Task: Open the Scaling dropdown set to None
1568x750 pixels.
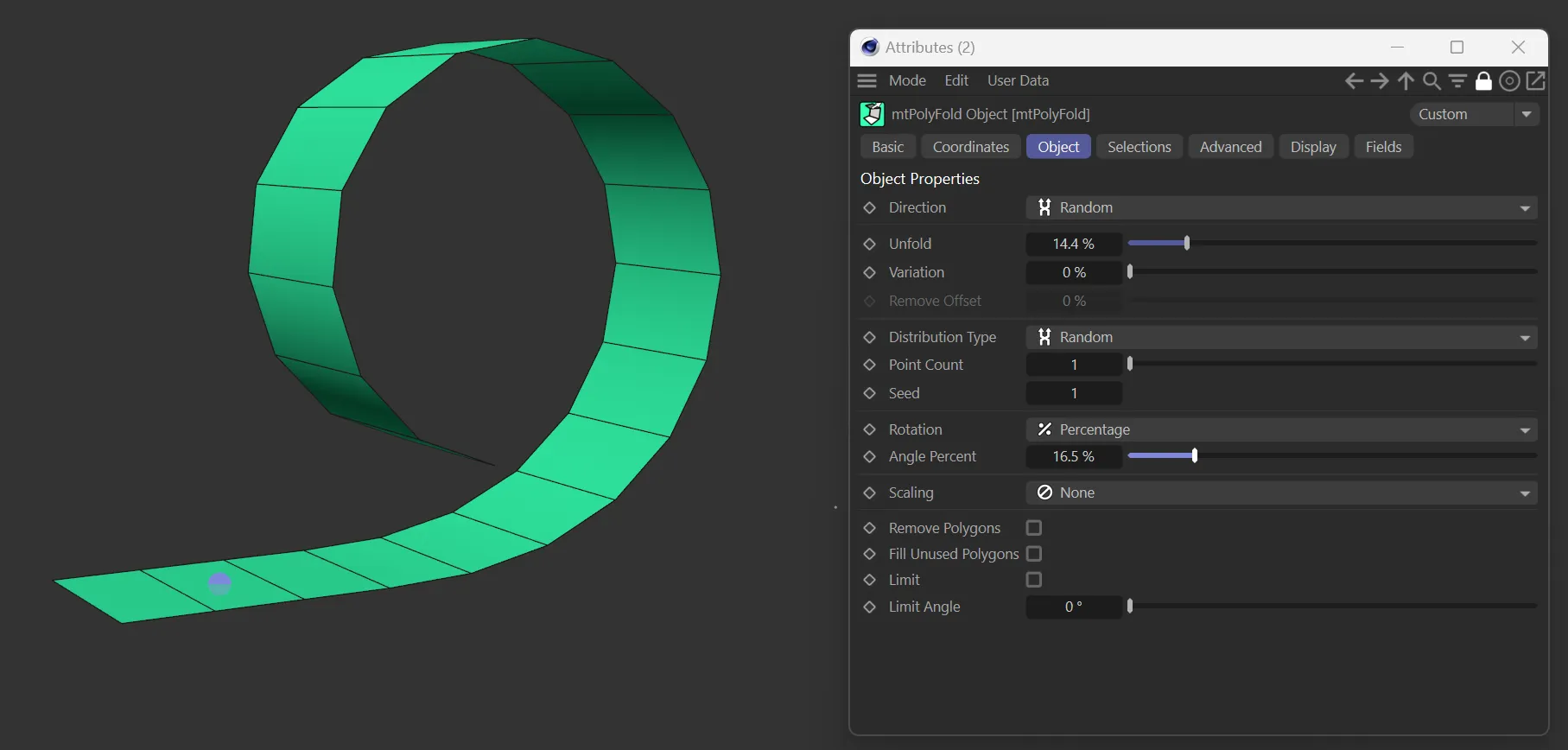Action: pyautogui.click(x=1280, y=493)
